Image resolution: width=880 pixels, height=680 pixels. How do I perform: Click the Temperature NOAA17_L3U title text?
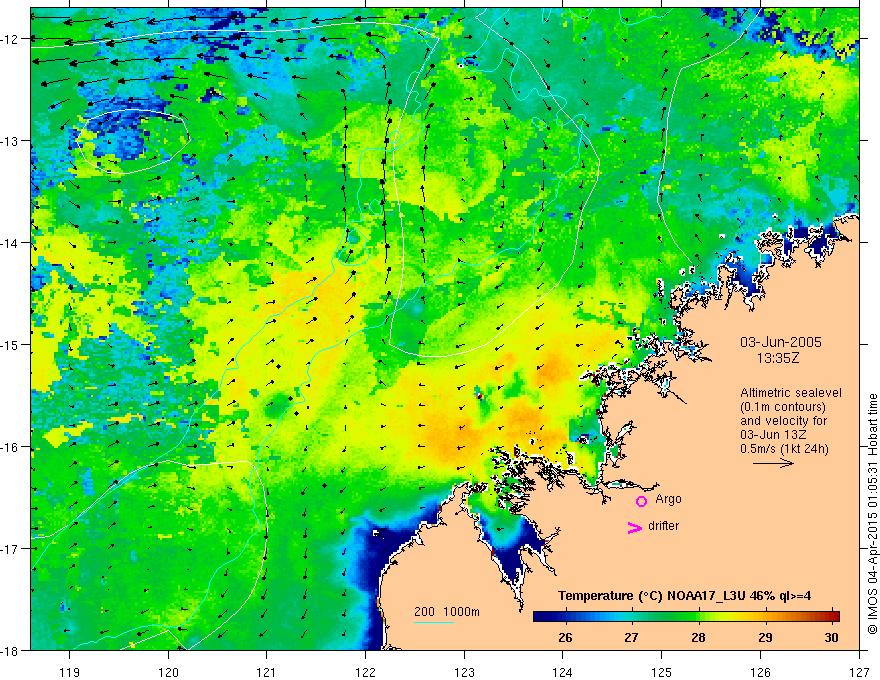tap(684, 596)
